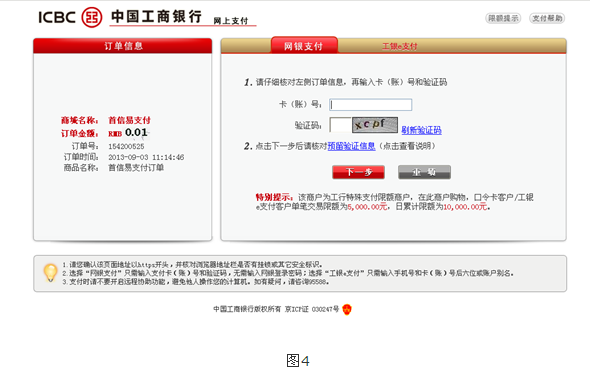Click the gray 重置 button
Image resolution: width=590 pixels, height=372 pixels.
click(424, 172)
